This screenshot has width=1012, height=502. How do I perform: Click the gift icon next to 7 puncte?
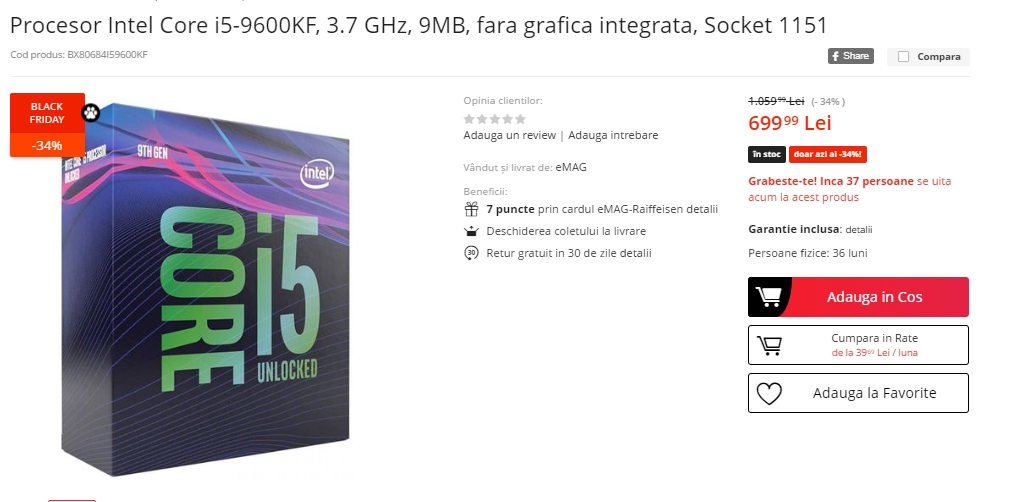tap(471, 209)
